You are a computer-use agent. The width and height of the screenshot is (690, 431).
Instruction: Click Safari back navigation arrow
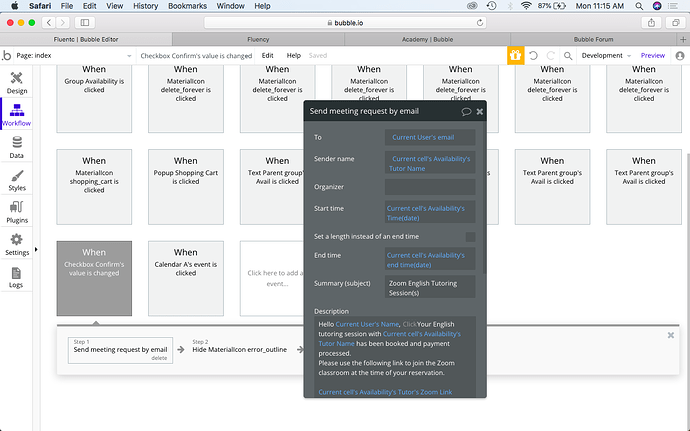click(x=49, y=22)
